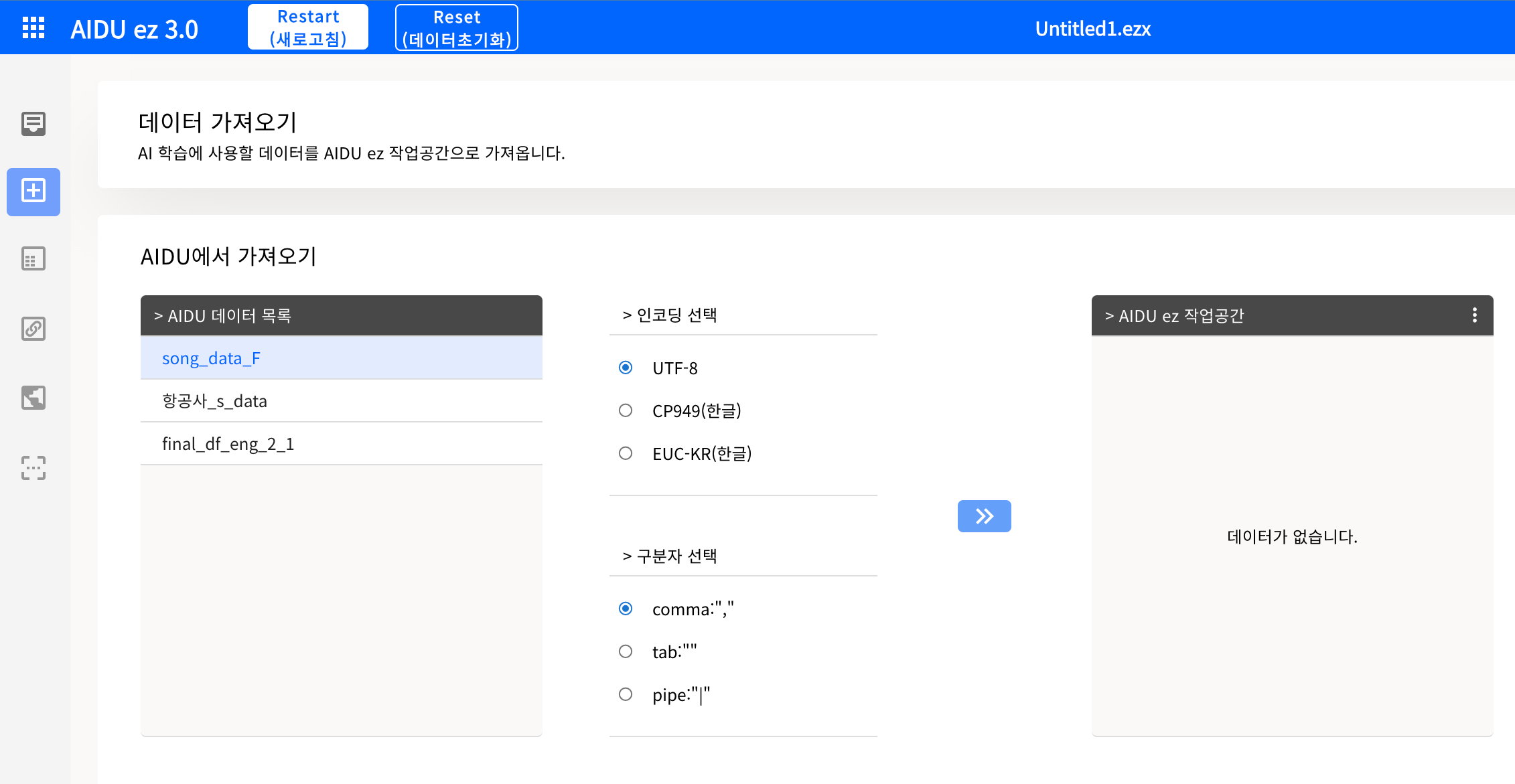The width and height of the screenshot is (1515, 784).
Task: Choose tab delimiter option
Action: tap(626, 651)
